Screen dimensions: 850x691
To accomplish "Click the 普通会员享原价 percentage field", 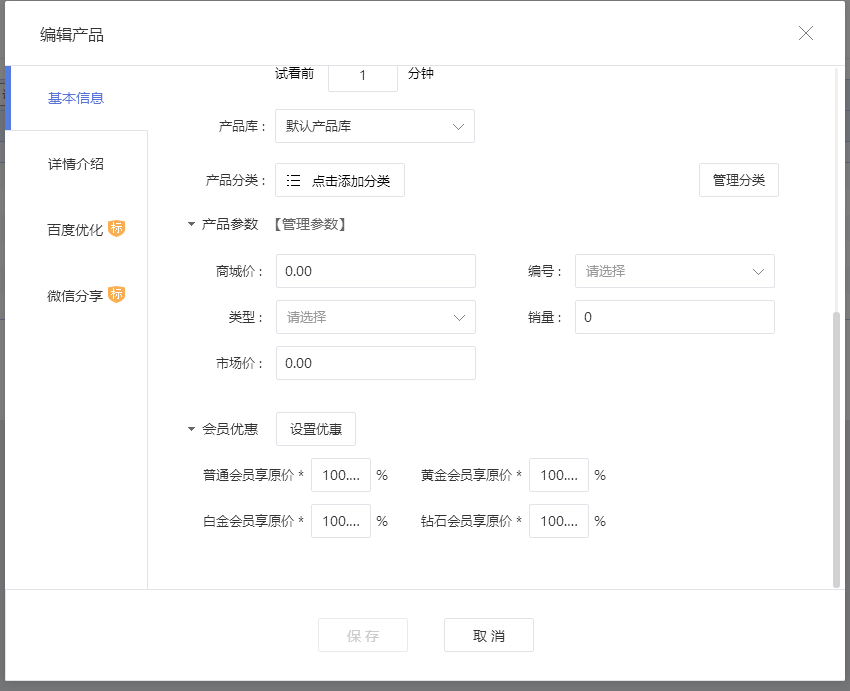I will point(340,475).
